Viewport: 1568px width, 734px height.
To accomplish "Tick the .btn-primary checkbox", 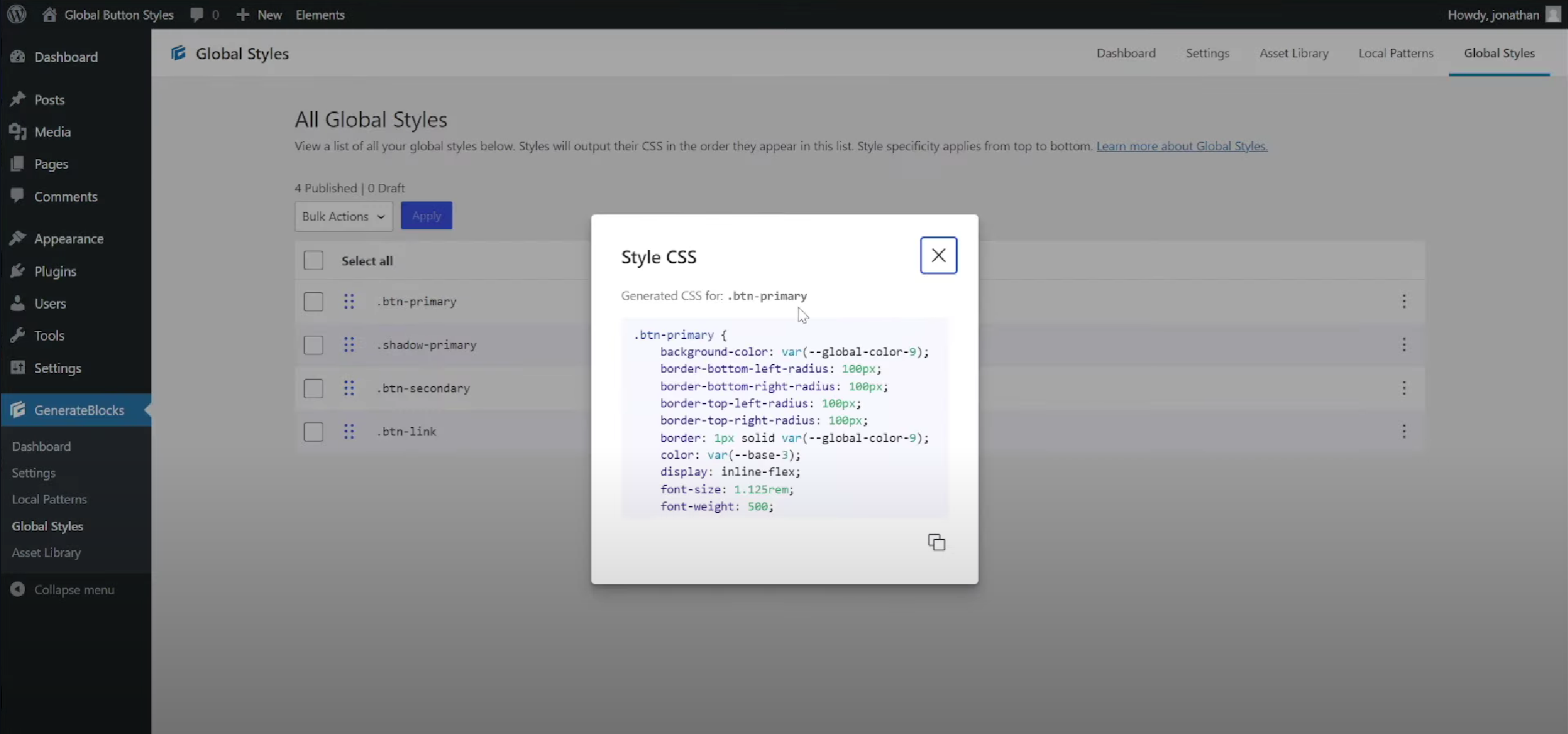I will (313, 301).
